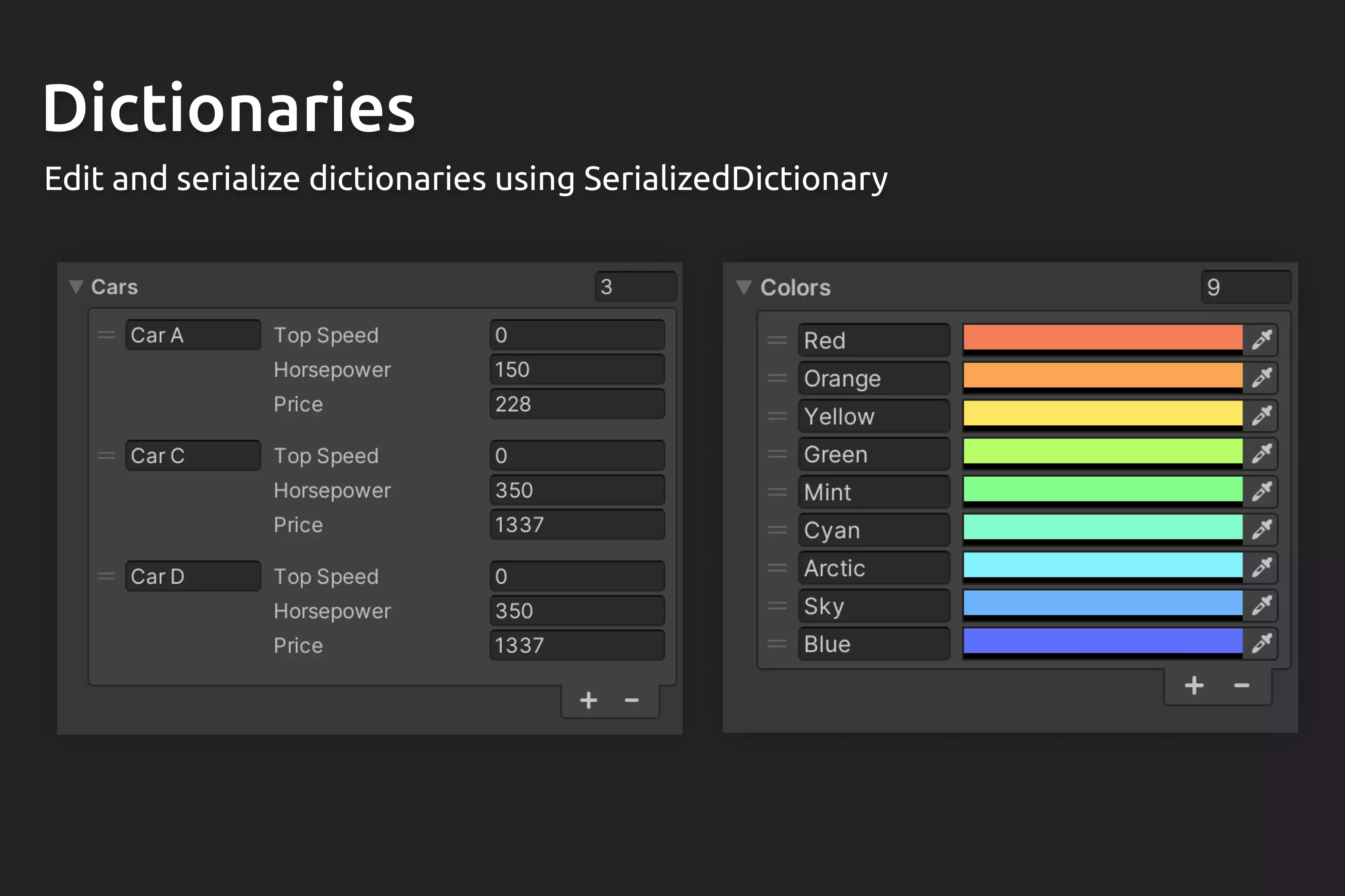Click the drag handle beside Orange row
This screenshot has height=896, width=1345.
[x=777, y=378]
